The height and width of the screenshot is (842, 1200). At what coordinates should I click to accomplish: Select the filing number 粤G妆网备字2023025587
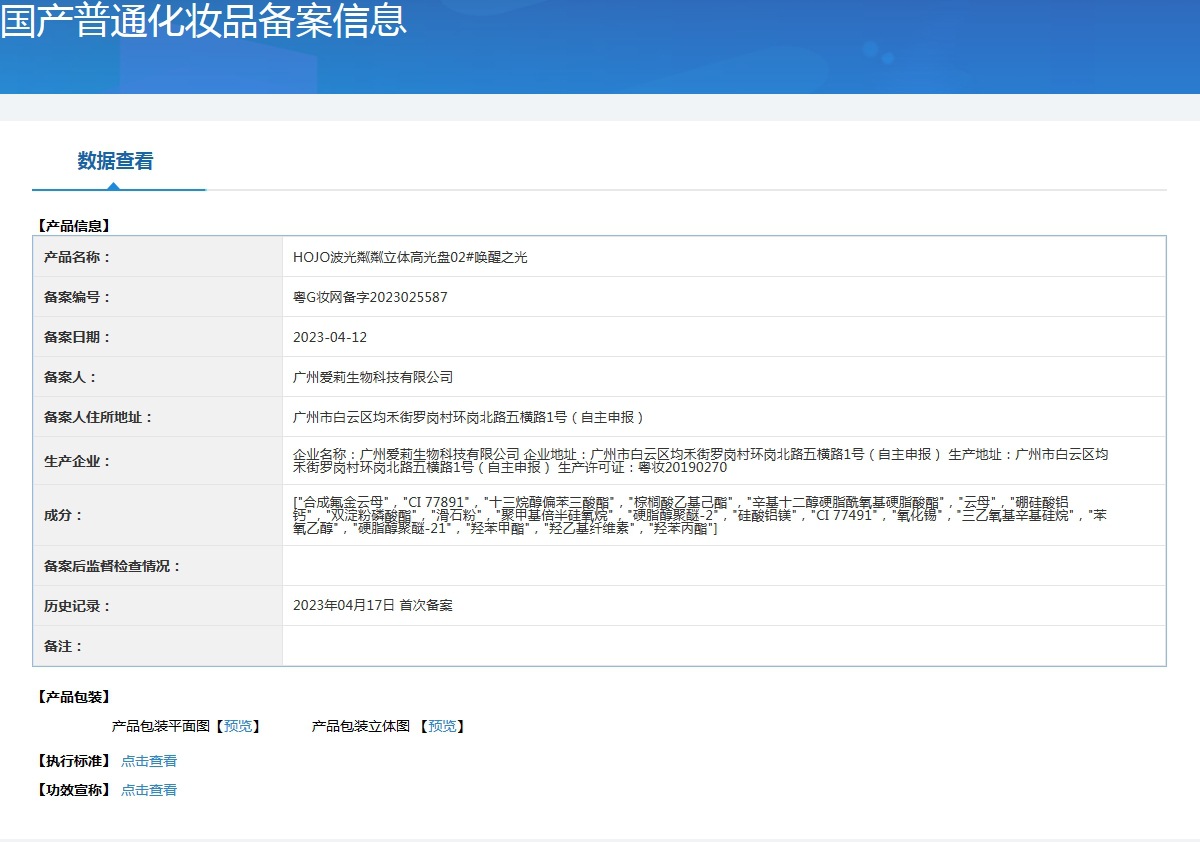(370, 297)
